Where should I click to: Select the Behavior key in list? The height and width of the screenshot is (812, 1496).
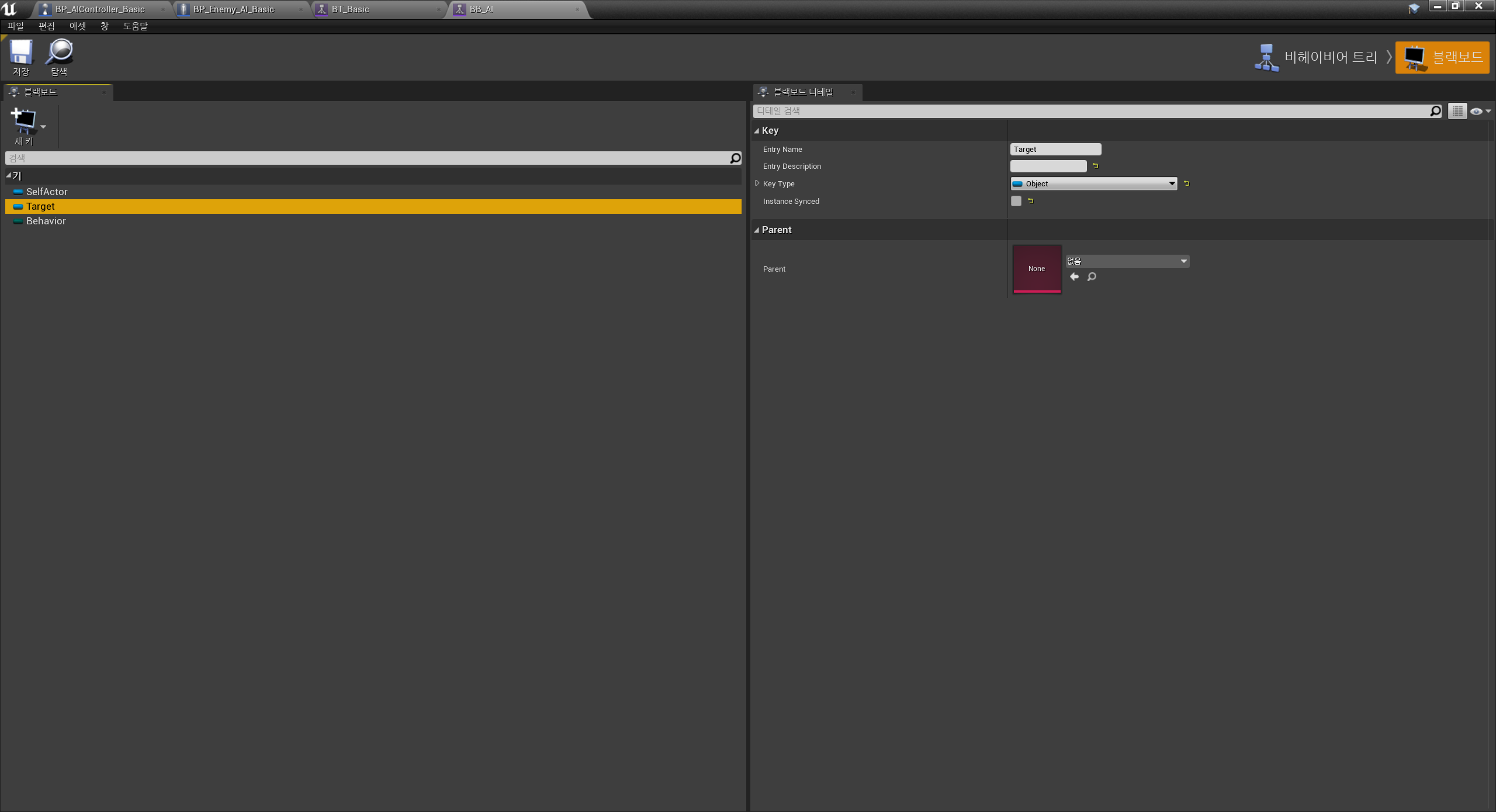click(x=46, y=221)
